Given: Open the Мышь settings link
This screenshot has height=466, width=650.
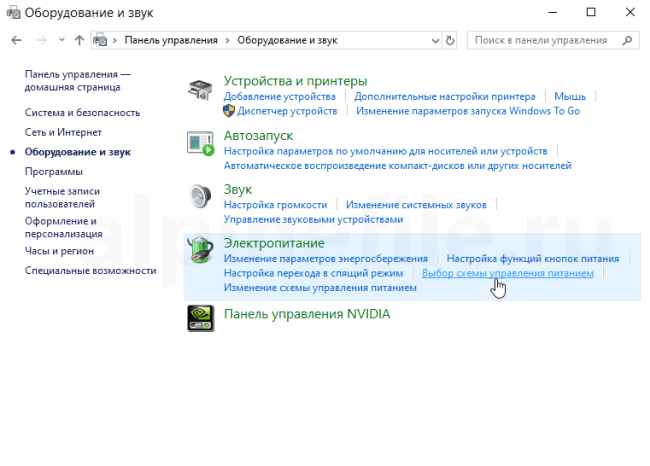Looking at the screenshot, I should pyautogui.click(x=570, y=96).
